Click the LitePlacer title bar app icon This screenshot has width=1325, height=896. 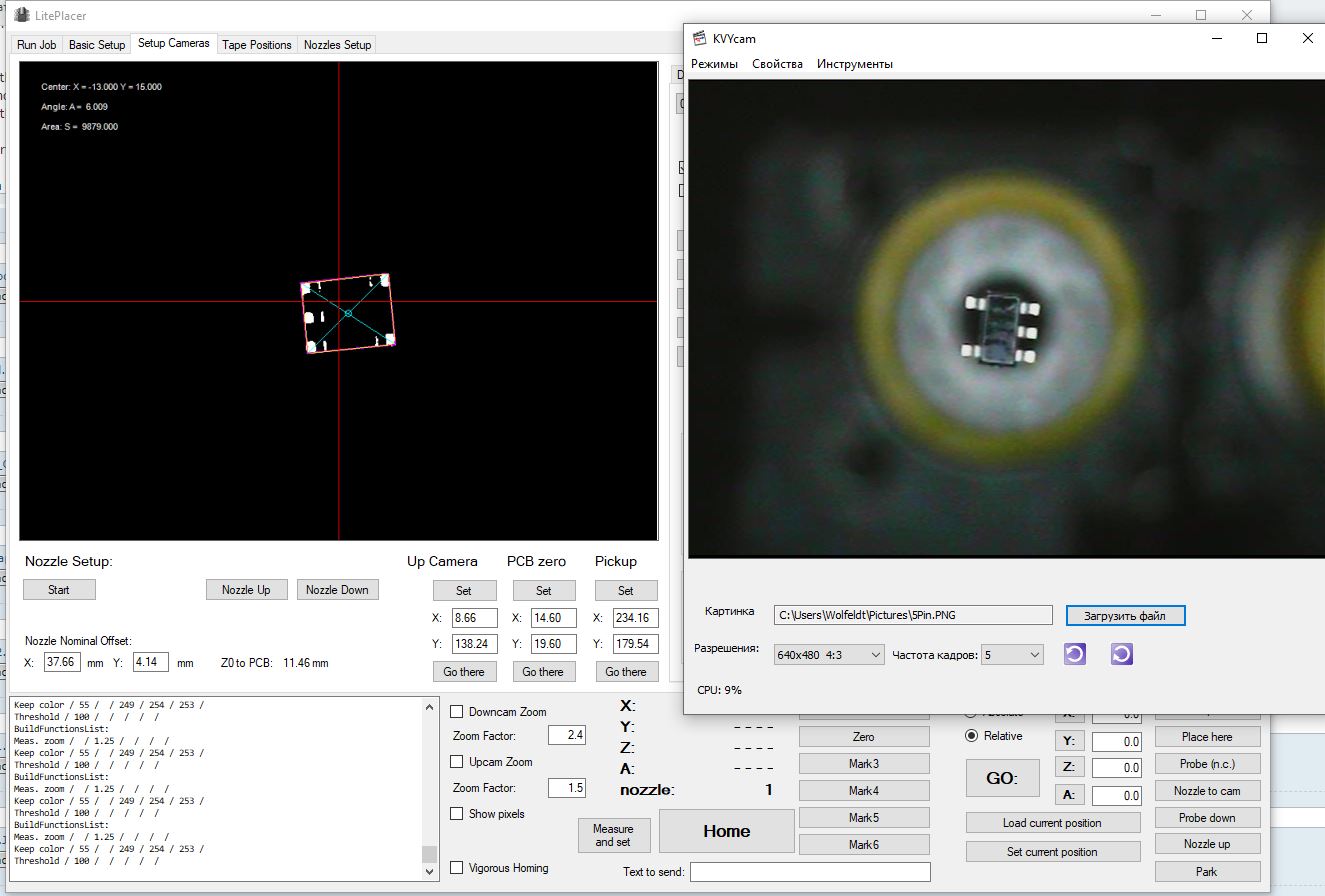pyautogui.click(x=22, y=17)
